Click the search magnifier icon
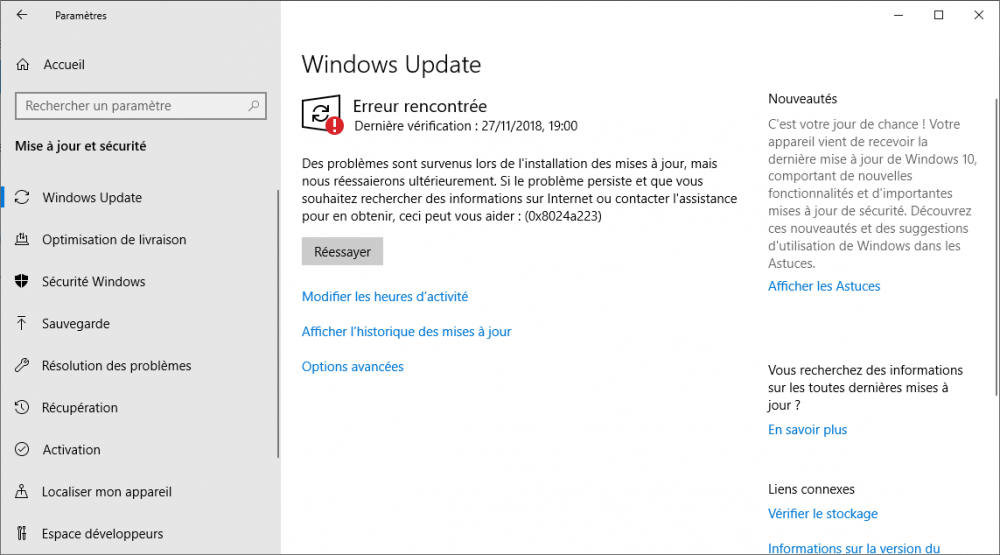The height and width of the screenshot is (555, 1000). tap(254, 106)
